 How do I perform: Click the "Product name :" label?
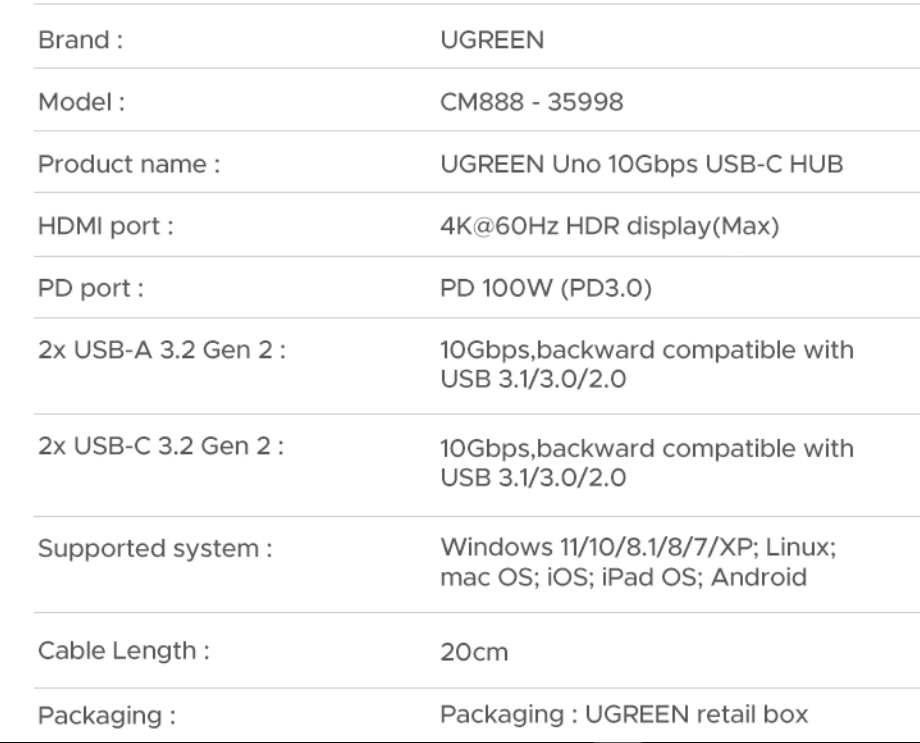(128, 163)
